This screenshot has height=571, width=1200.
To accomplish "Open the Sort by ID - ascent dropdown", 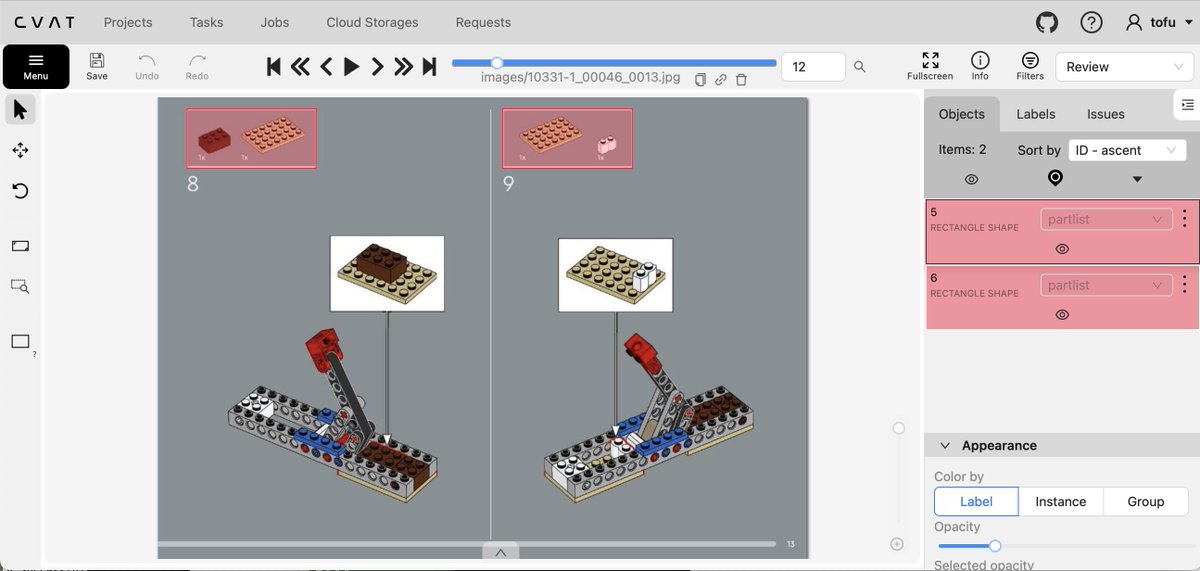I will 1127,150.
